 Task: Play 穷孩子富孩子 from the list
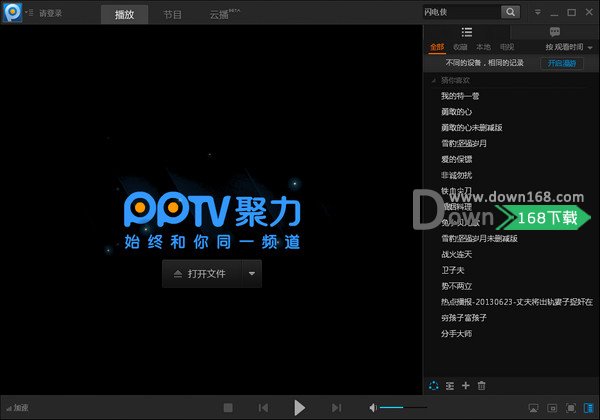464,317
